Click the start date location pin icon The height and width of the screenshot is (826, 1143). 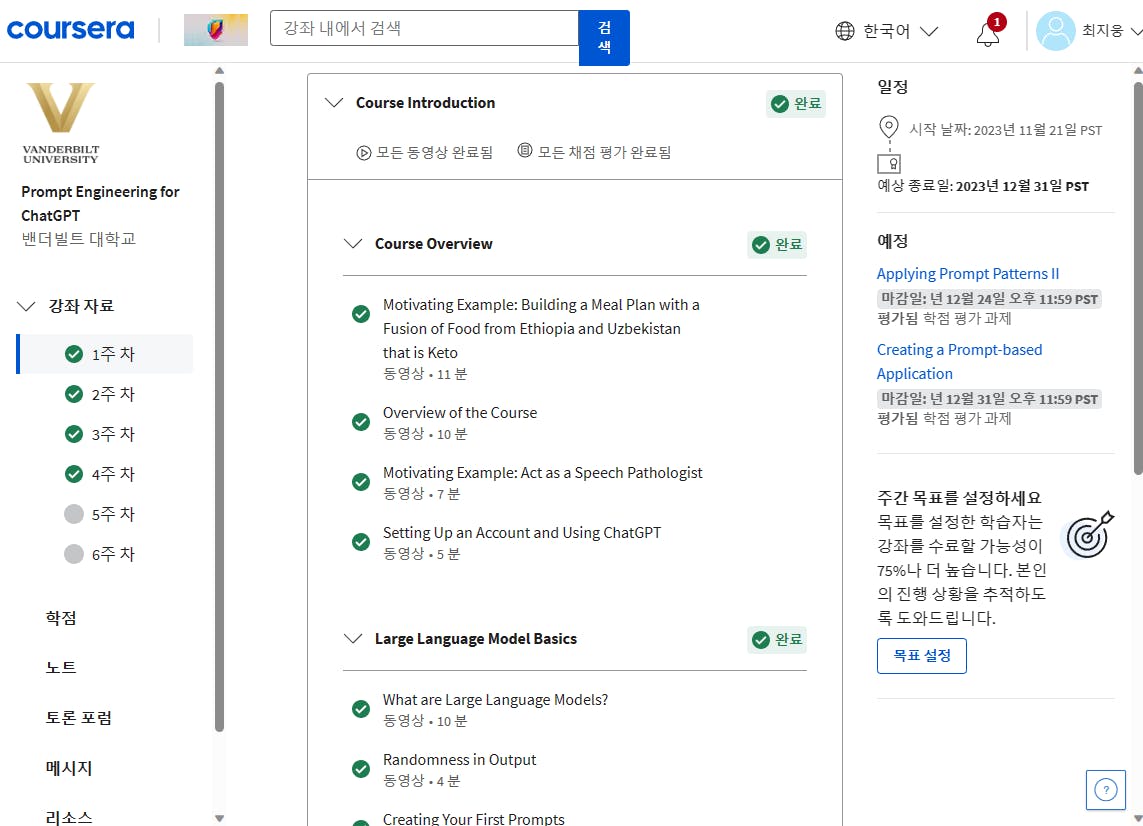pyautogui.click(x=889, y=128)
